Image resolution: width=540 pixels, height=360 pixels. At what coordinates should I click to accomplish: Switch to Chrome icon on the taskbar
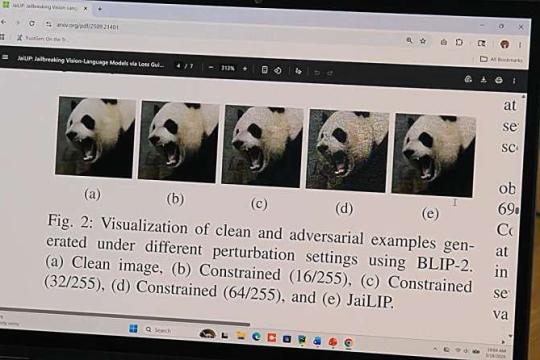coord(349,342)
